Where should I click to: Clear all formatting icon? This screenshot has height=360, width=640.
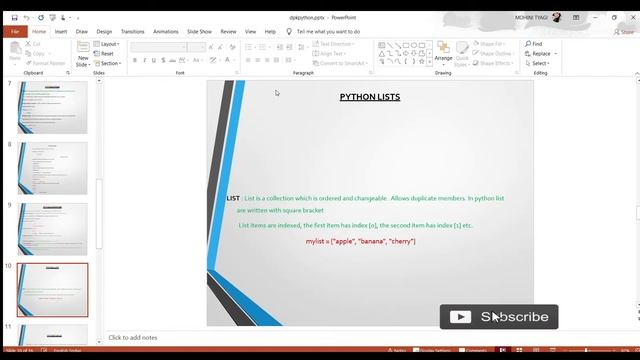(232, 47)
